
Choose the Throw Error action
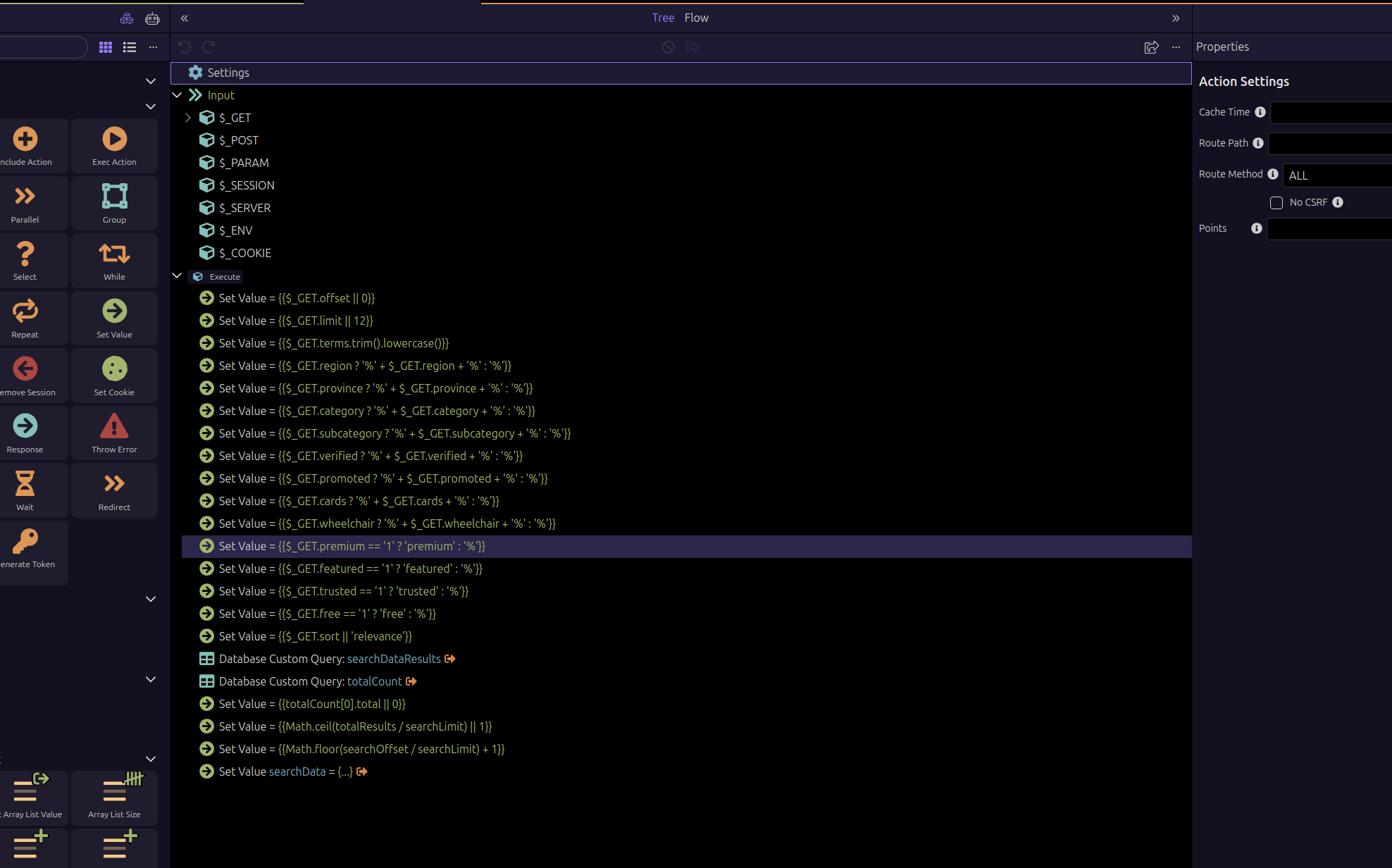coord(114,427)
